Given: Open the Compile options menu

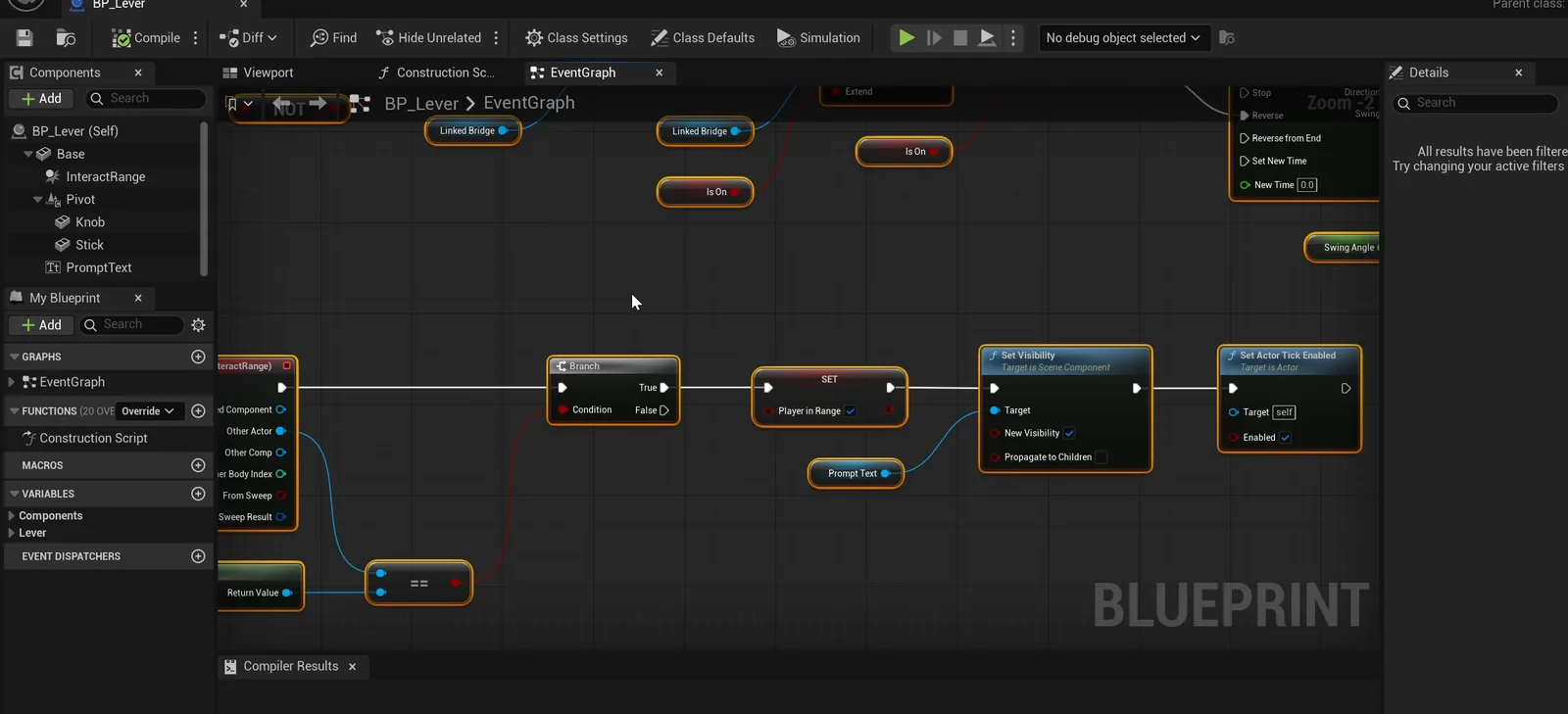Looking at the screenshot, I should click(x=196, y=38).
